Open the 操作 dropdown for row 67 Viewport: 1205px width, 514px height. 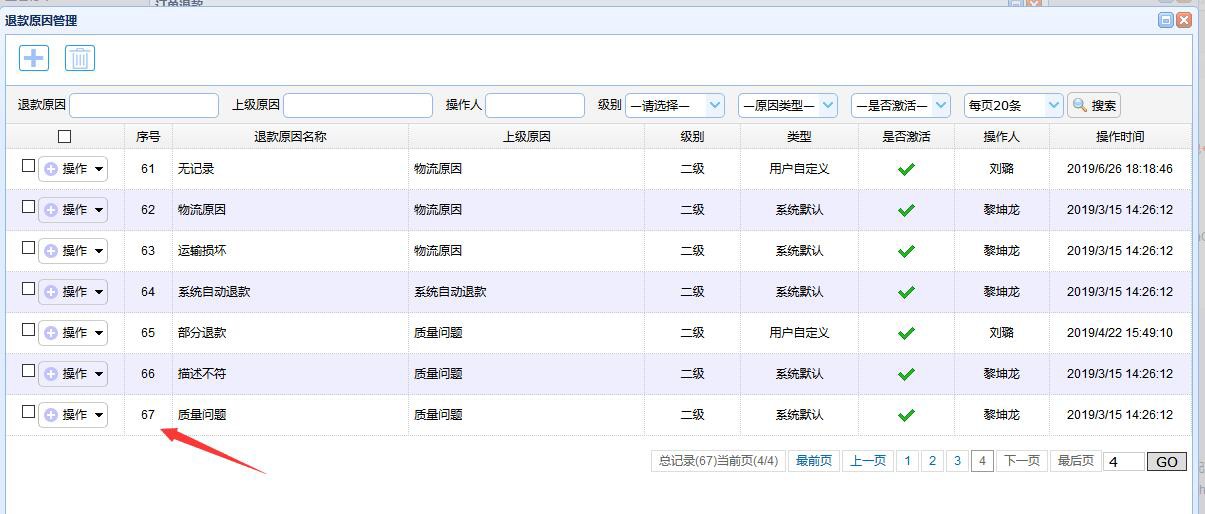[73, 415]
